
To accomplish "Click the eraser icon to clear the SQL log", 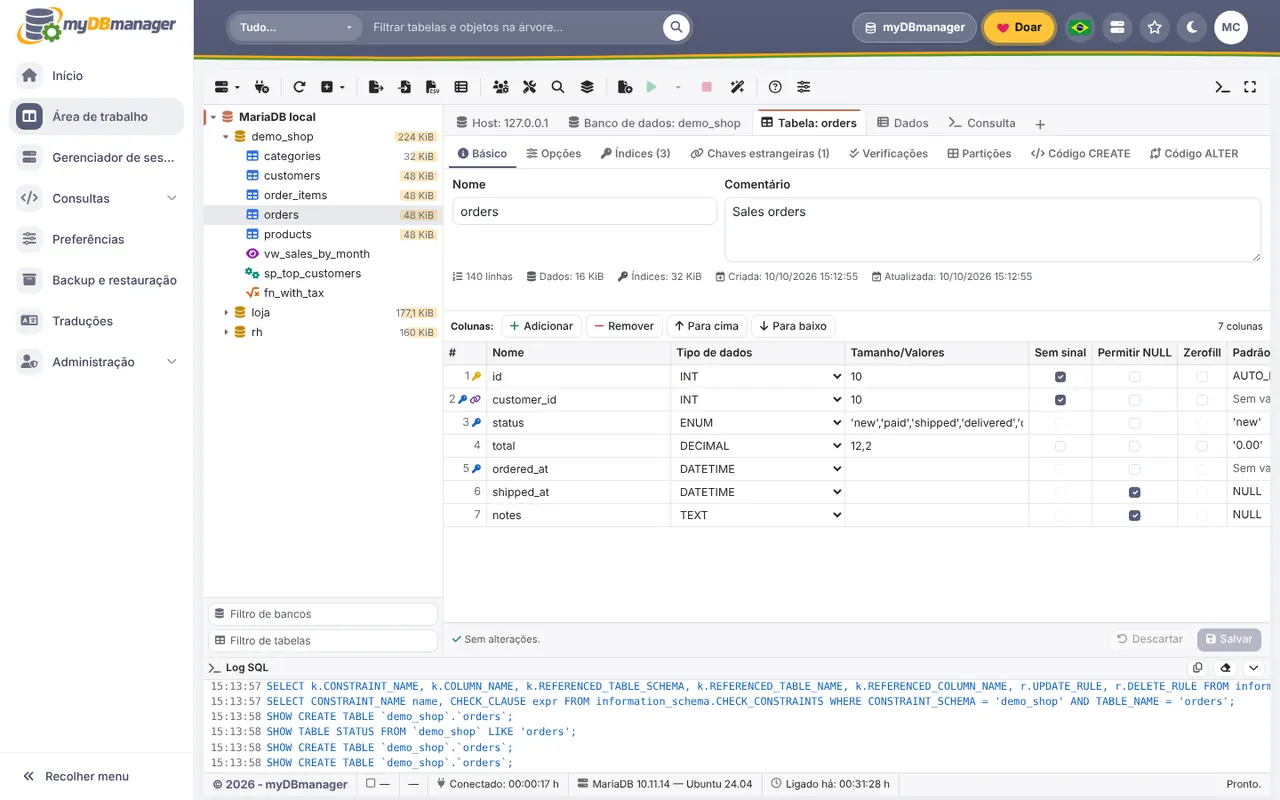I will (x=1226, y=668).
